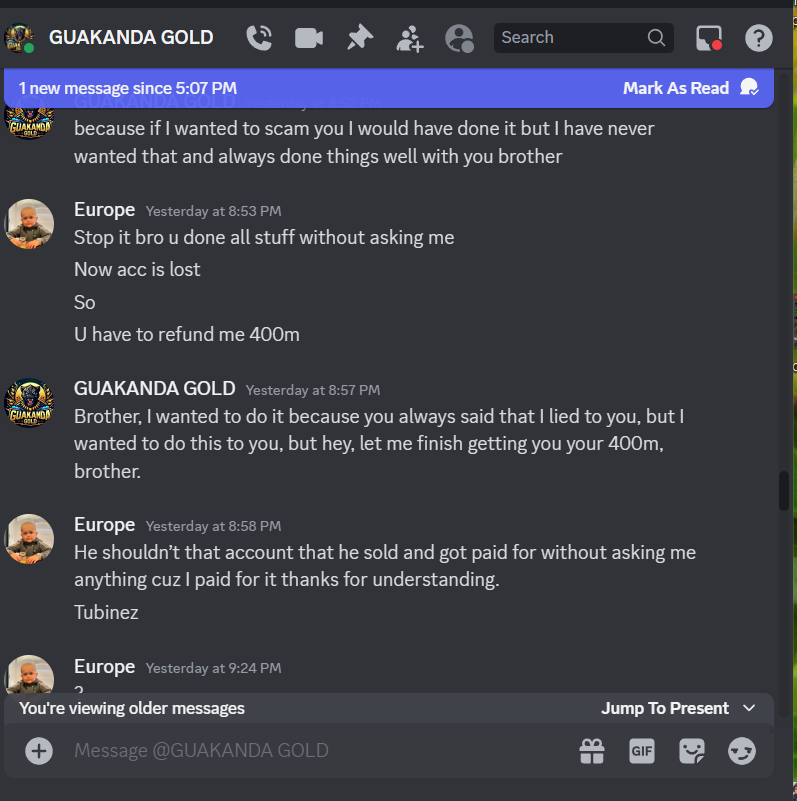This screenshot has width=797, height=801.
Task: Open the emoji picker
Action: point(741,751)
